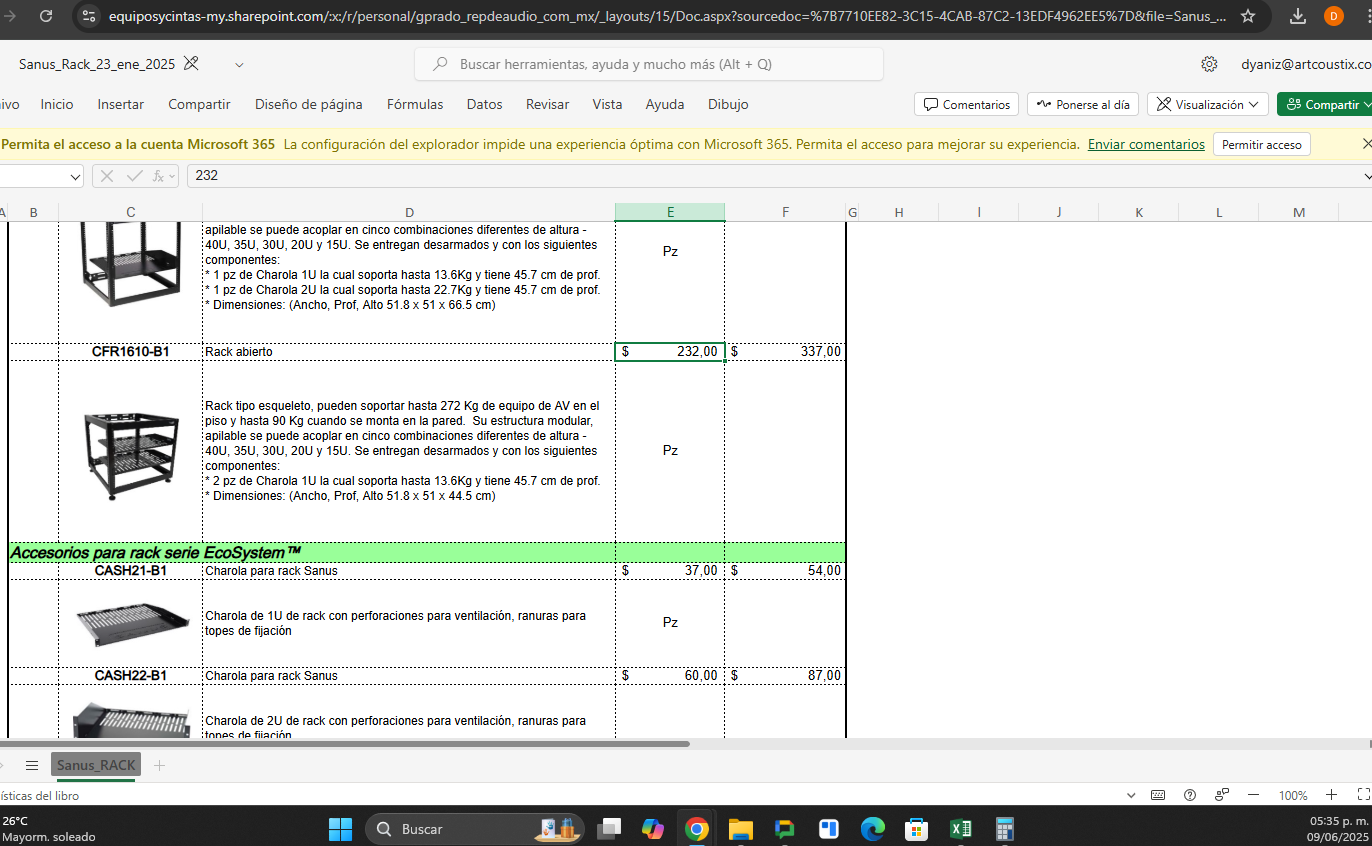Click the keyboard icon in status bar
The image size is (1372, 846).
pos(1158,795)
